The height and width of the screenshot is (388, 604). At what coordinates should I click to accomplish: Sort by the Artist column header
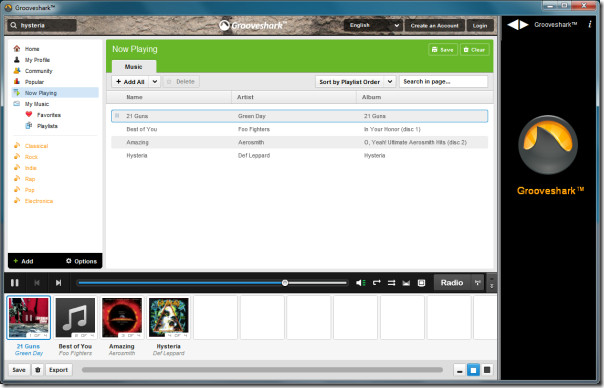coord(294,97)
